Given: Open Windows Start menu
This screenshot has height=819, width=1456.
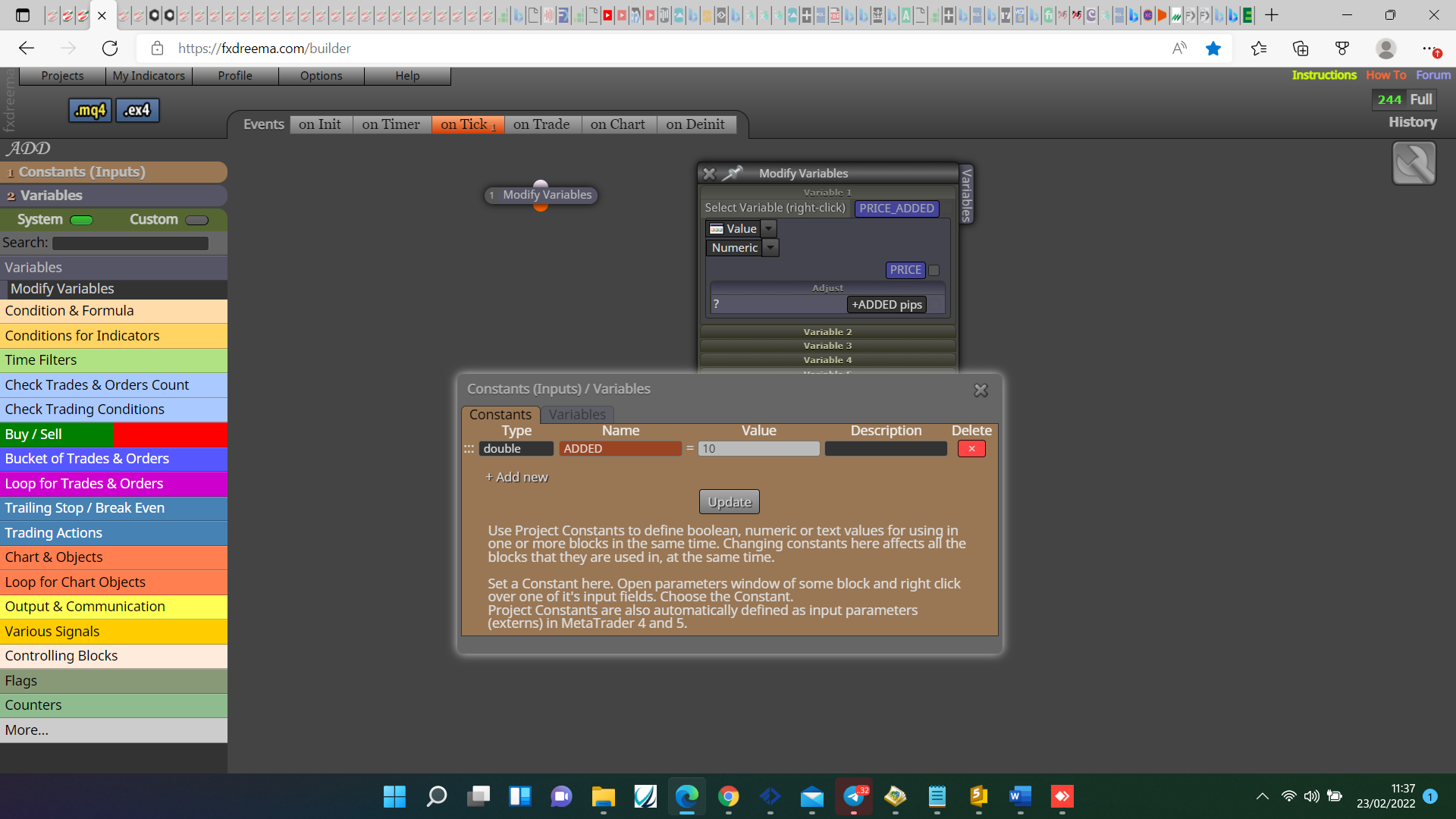Looking at the screenshot, I should (x=394, y=796).
